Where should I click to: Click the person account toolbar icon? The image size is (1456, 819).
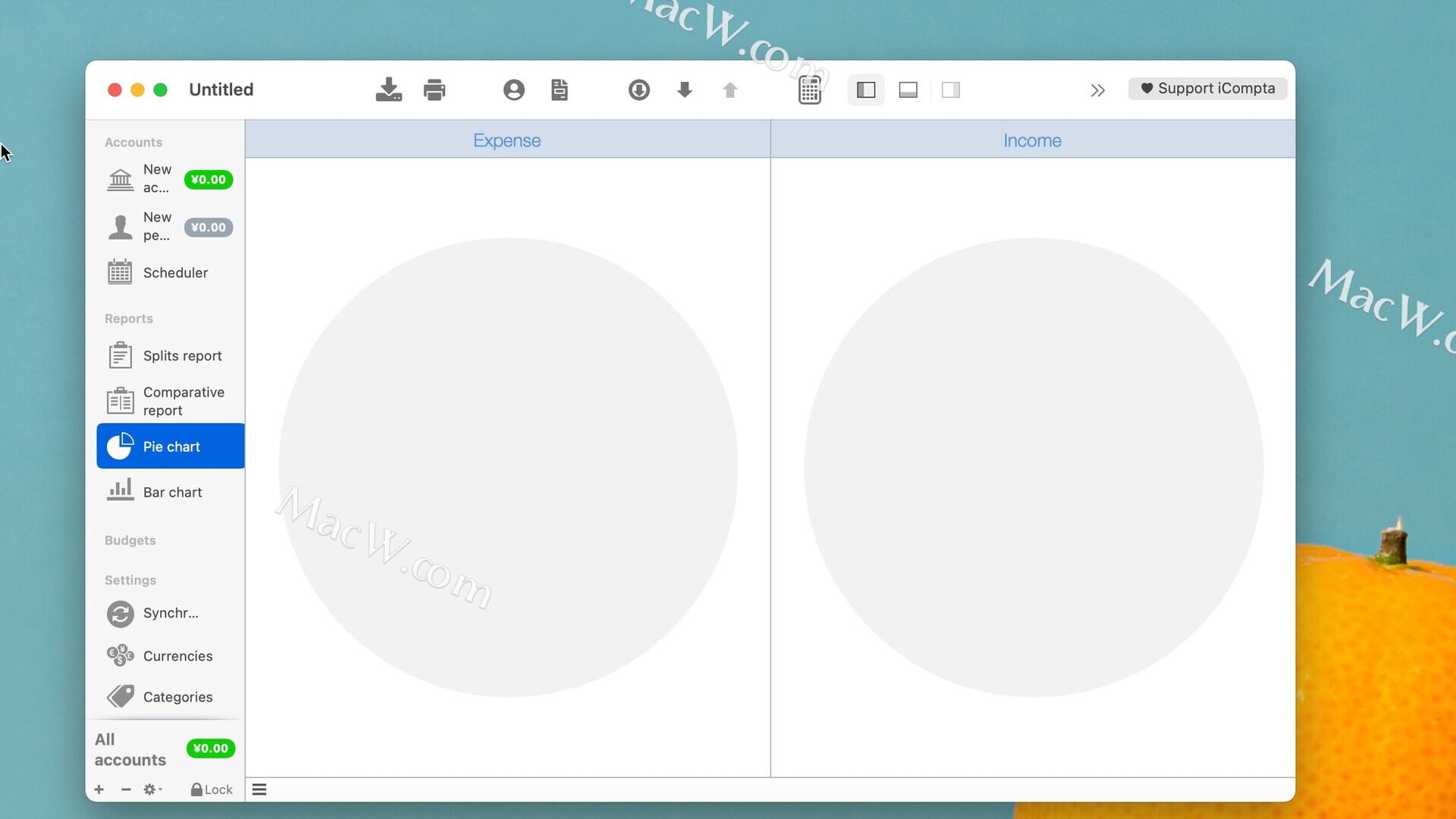click(x=513, y=89)
